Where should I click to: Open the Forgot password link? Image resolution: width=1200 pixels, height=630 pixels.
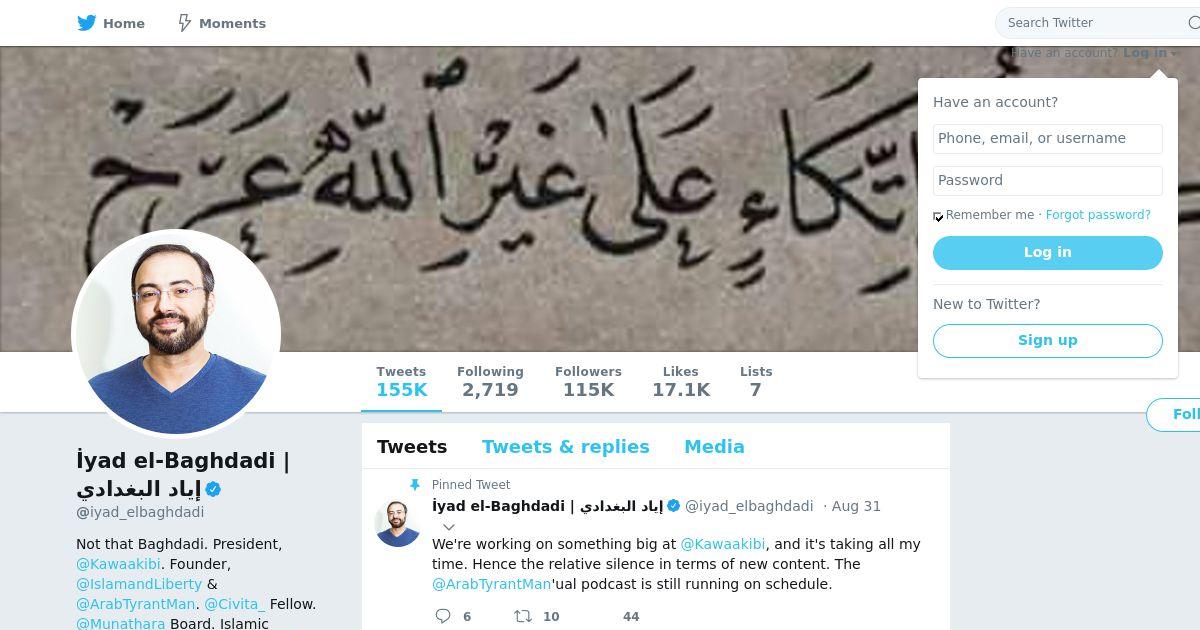1098,215
